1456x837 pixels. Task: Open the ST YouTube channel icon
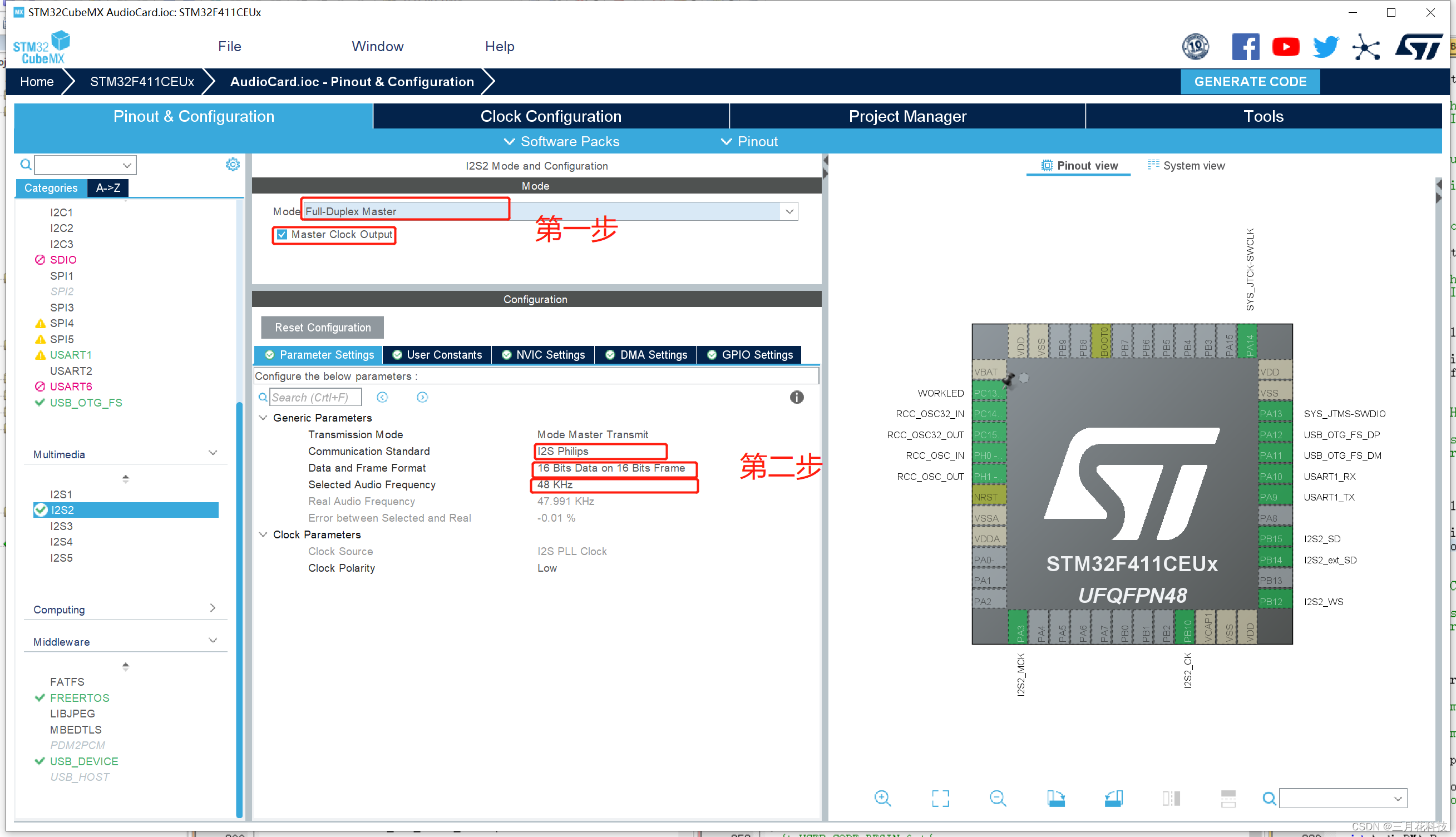tap(1285, 47)
